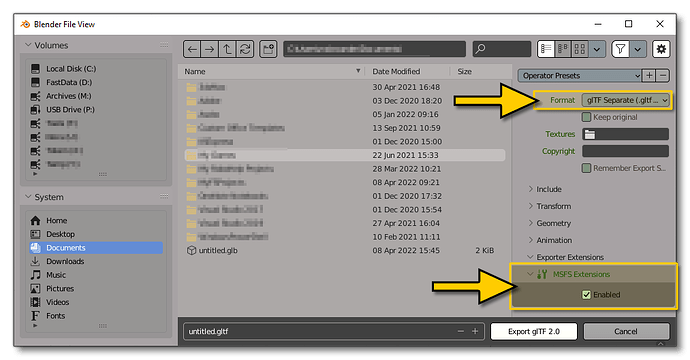
Task: Switch to horizontal list display mode
Action: [563, 49]
